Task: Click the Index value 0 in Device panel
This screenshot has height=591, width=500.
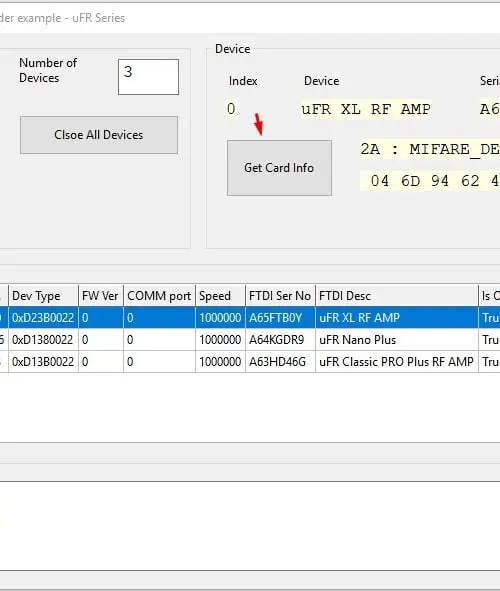Action: click(x=231, y=109)
